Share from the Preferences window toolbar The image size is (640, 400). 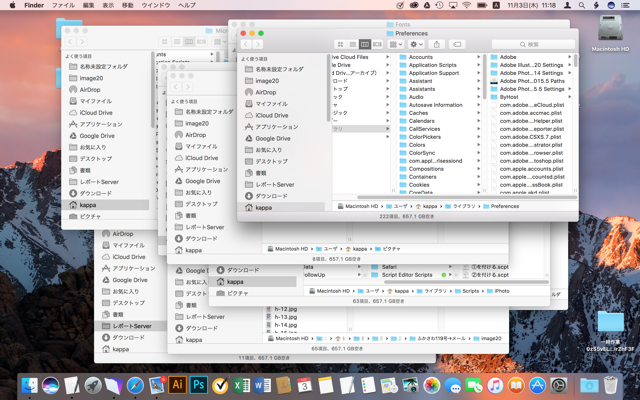click(437, 44)
